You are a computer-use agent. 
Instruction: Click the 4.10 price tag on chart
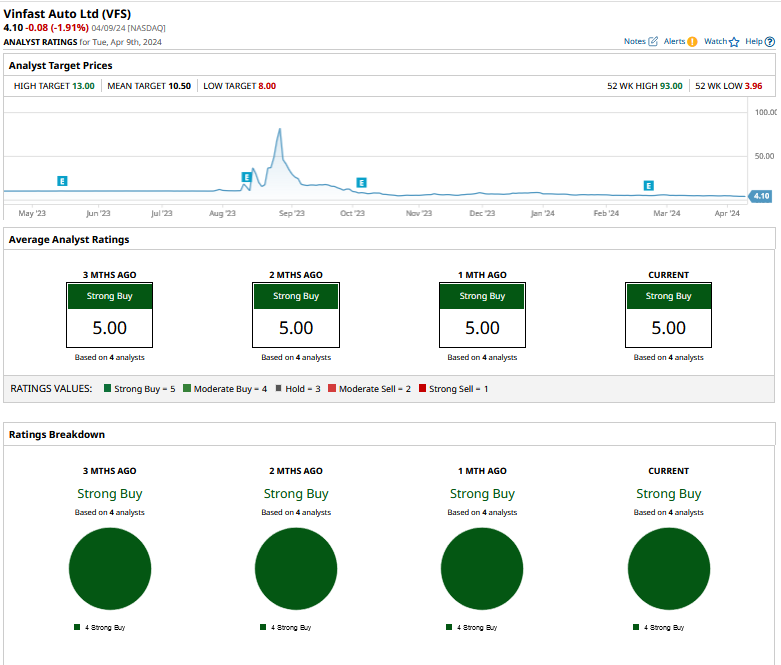click(x=760, y=196)
